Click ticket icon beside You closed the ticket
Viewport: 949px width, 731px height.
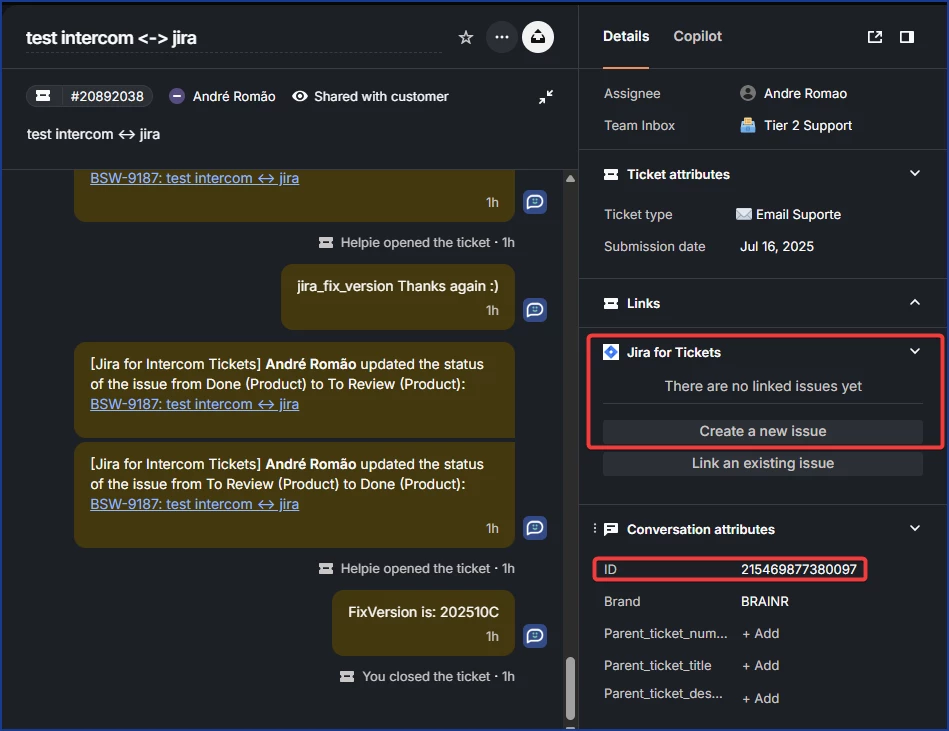pos(347,677)
